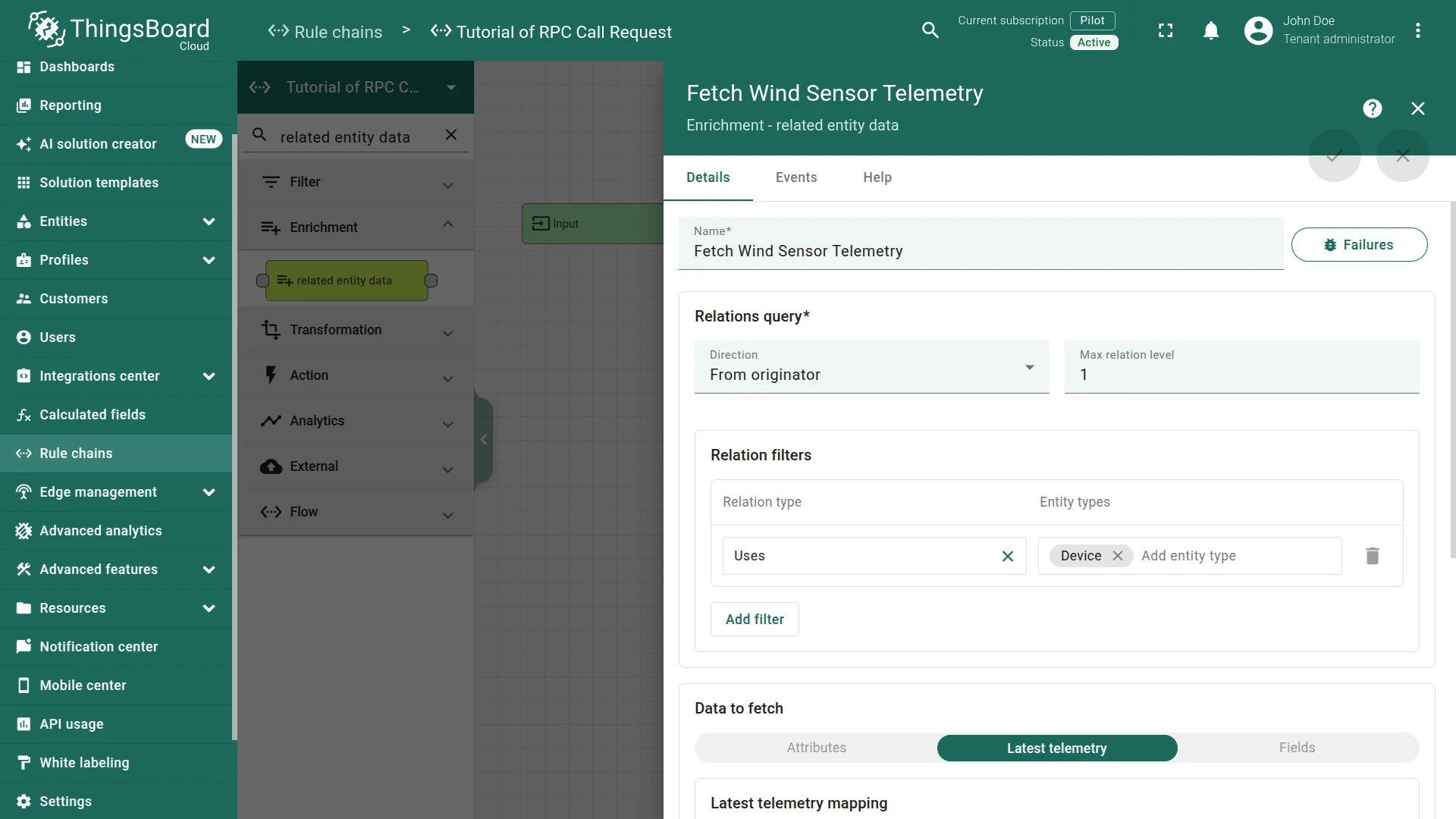Viewport: 1456px width, 819px height.
Task: Click the header search magnifier icon
Action: pos(930,30)
